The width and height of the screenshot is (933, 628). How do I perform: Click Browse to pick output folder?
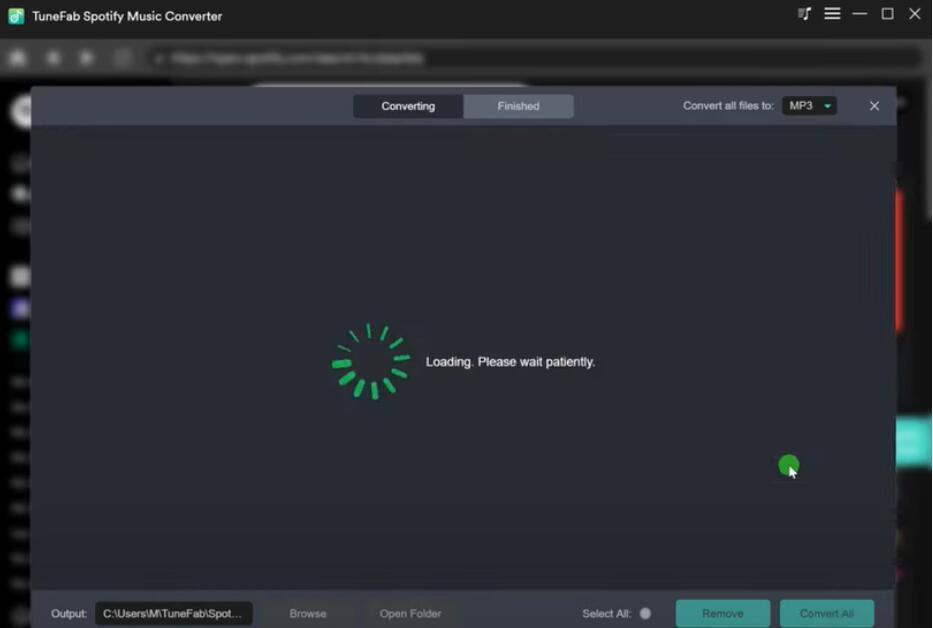[x=308, y=613]
